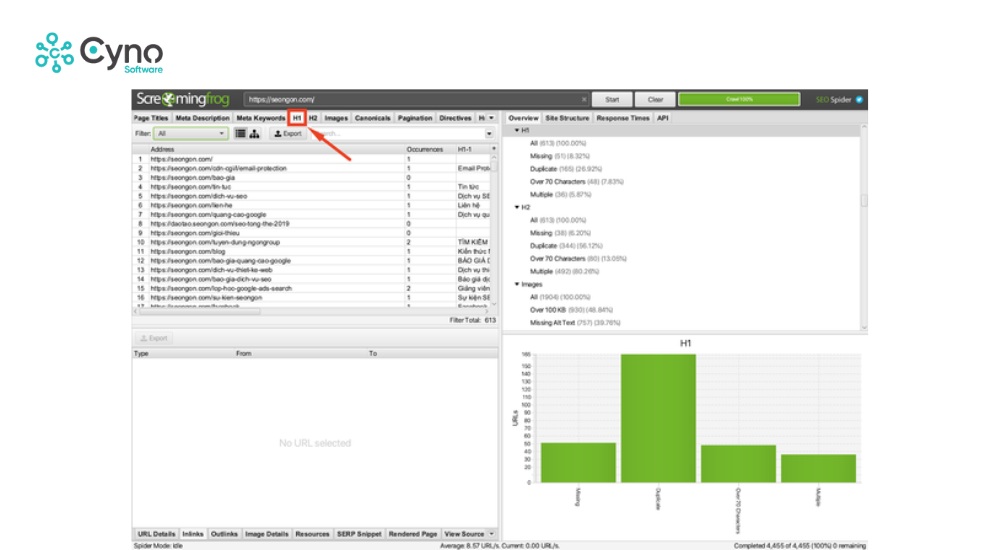
Task: Click the green Crawl 100% progress bar
Action: tap(739, 100)
